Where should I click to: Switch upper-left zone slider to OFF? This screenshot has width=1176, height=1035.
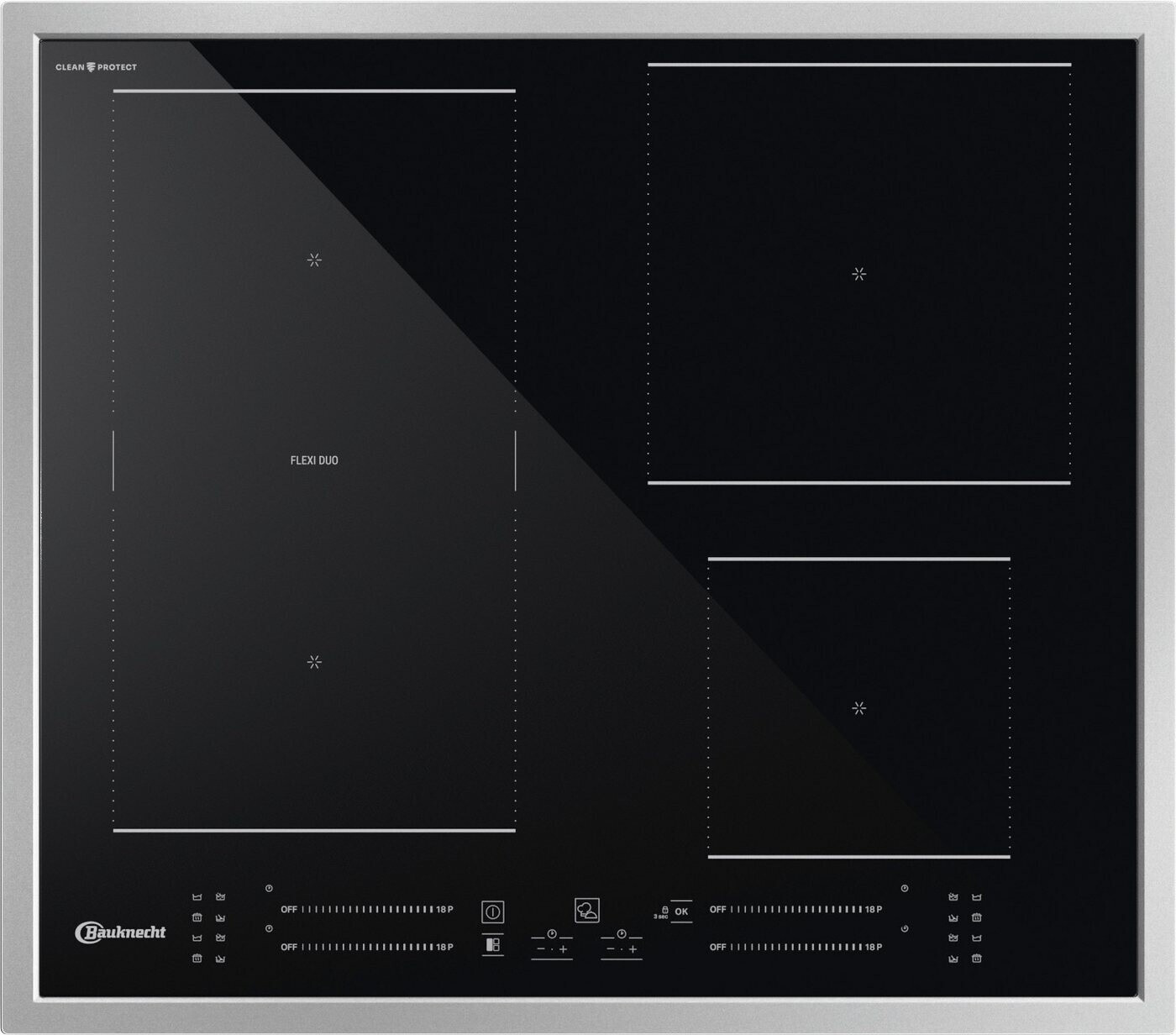point(289,910)
